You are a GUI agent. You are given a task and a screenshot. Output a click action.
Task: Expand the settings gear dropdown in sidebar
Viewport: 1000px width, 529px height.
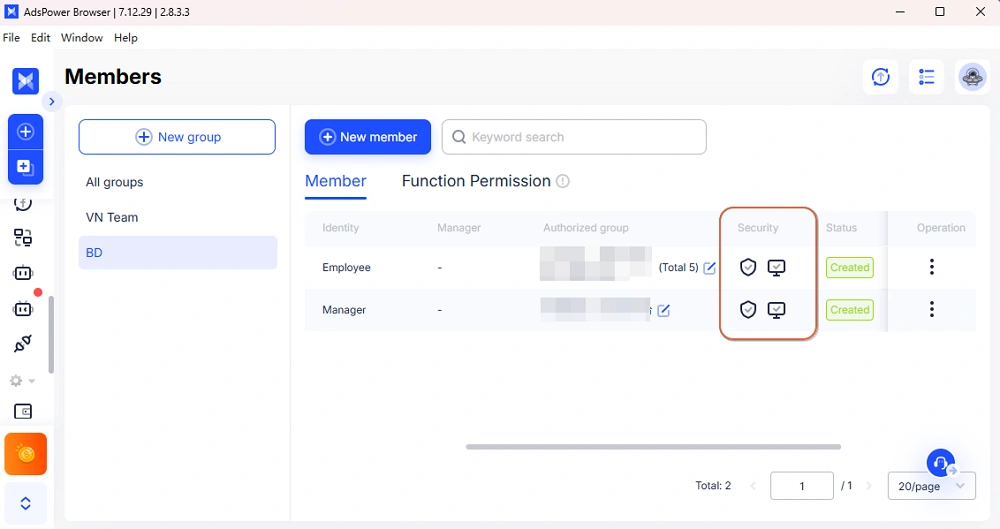point(22,381)
